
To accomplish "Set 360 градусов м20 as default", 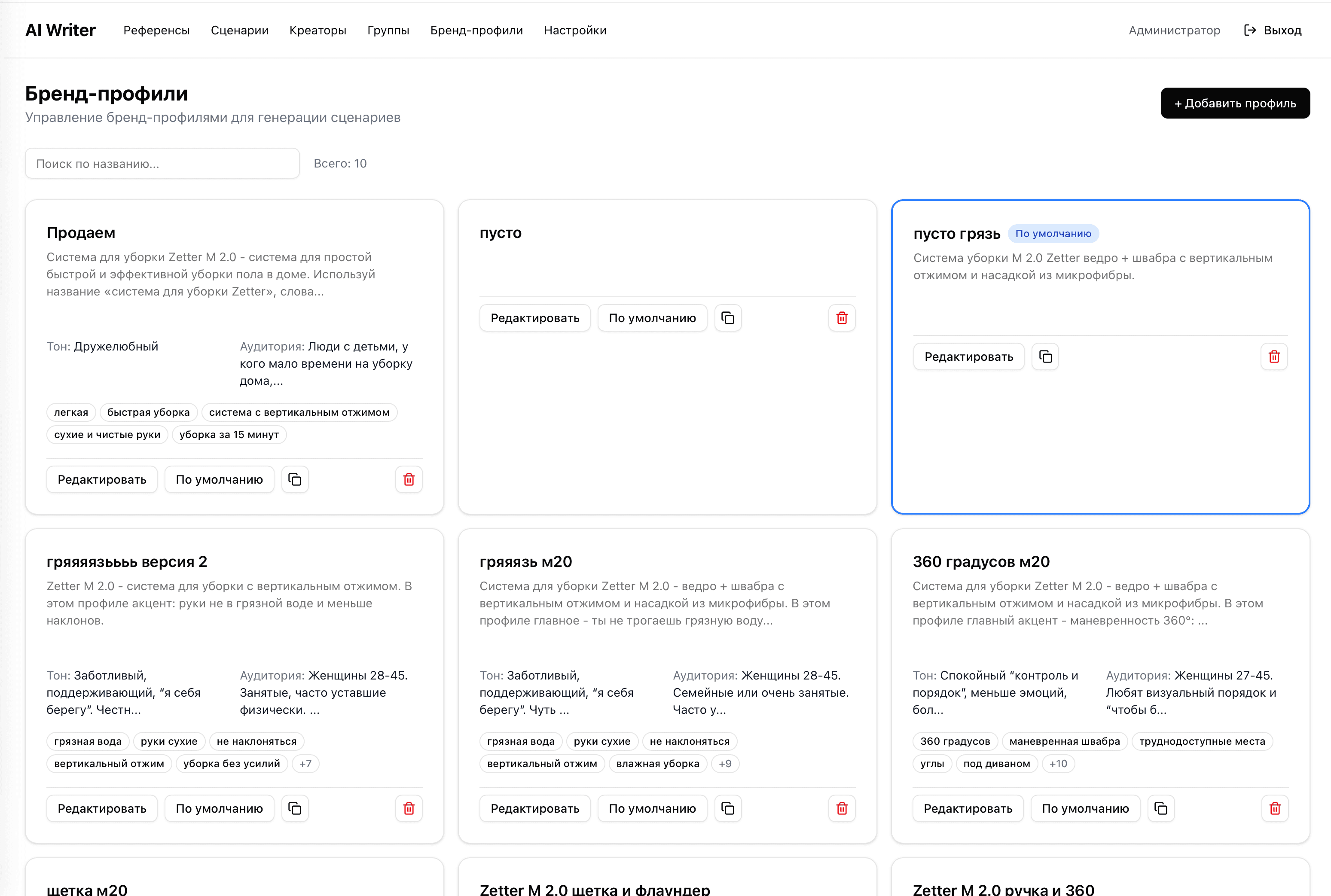I will point(1085,808).
